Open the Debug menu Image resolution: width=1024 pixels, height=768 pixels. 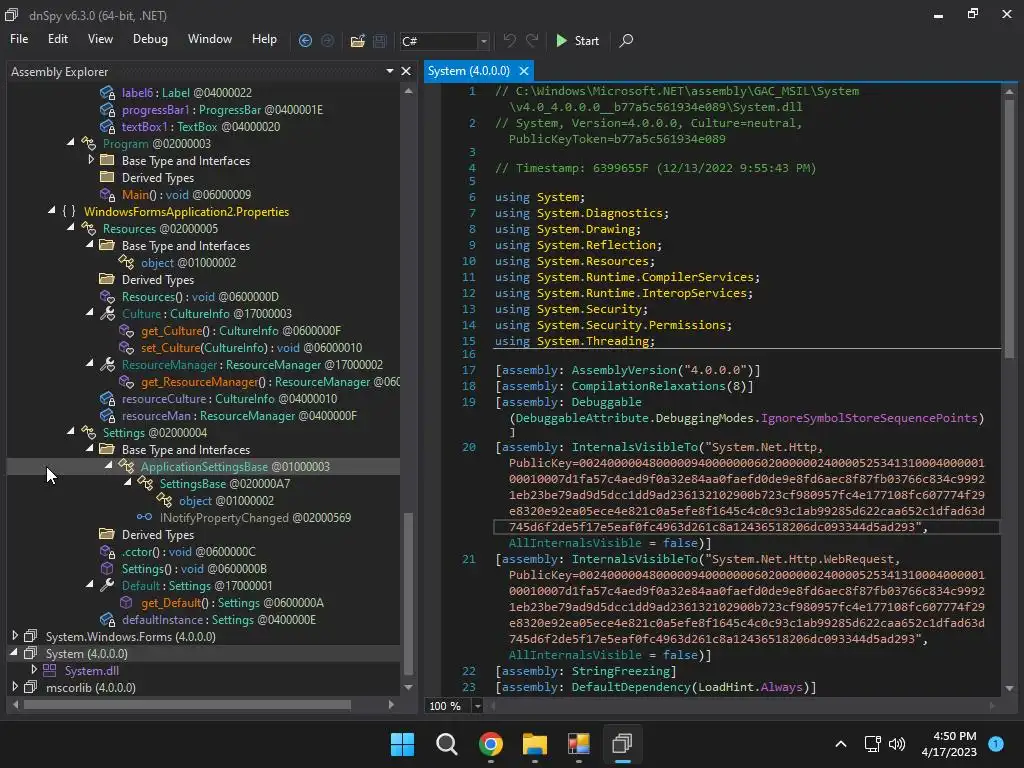(x=150, y=39)
